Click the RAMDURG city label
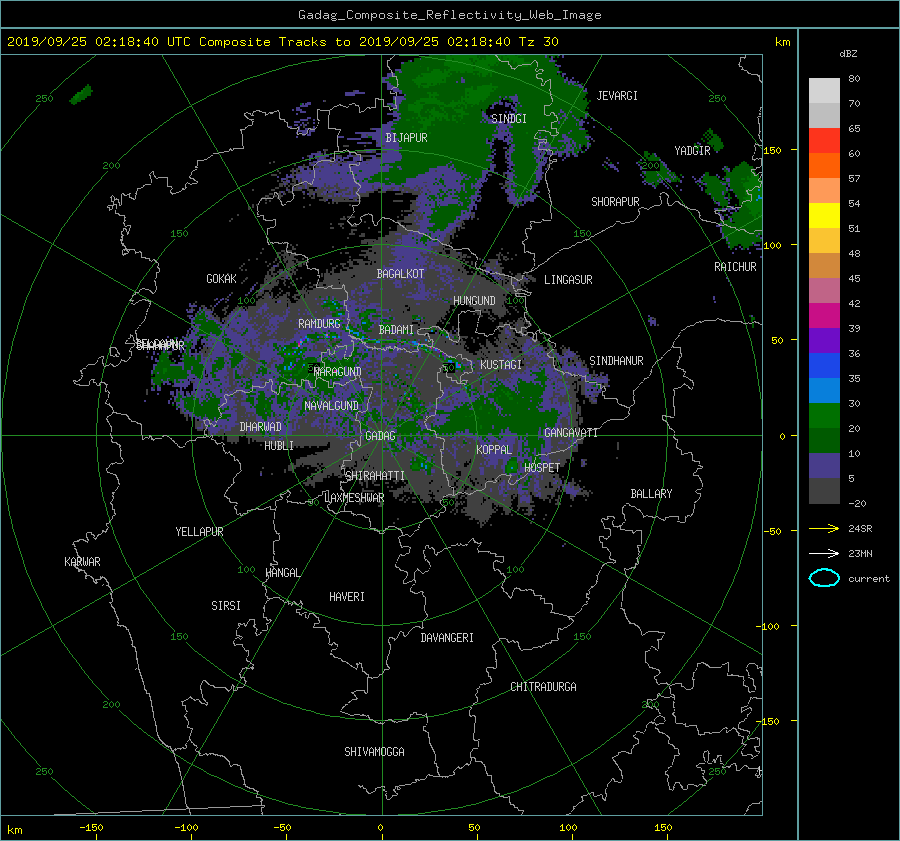The image size is (900, 841). click(x=319, y=324)
